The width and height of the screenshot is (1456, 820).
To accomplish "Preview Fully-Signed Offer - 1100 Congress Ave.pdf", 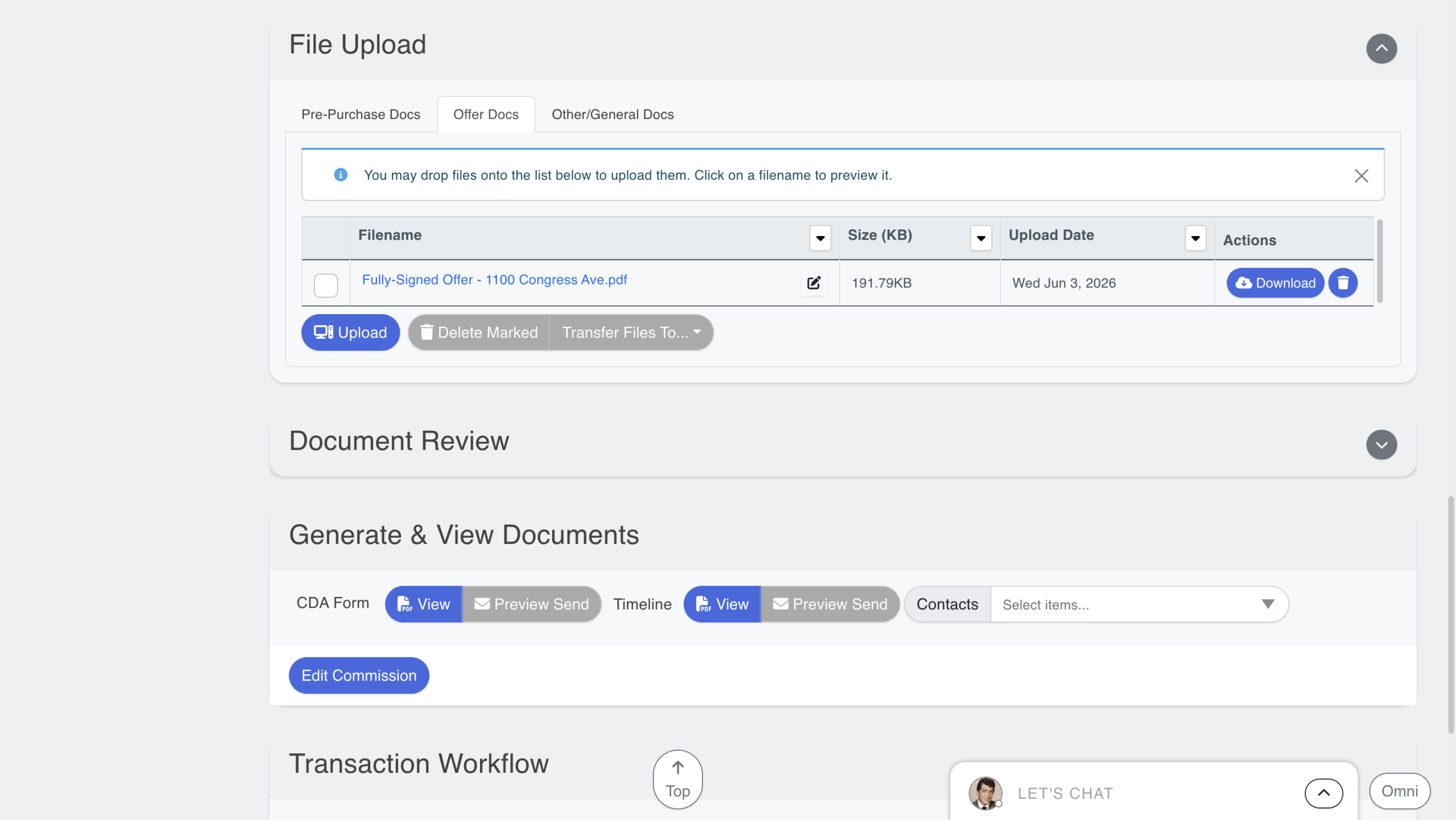I will pos(494,279).
